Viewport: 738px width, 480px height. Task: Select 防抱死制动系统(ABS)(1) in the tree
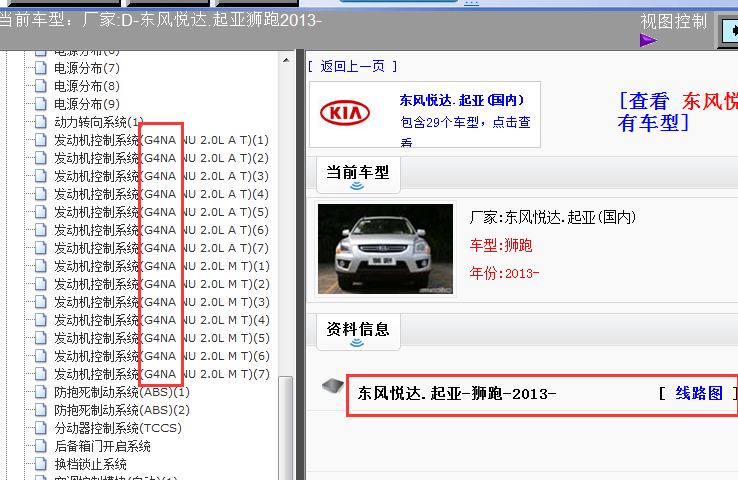tap(122, 392)
